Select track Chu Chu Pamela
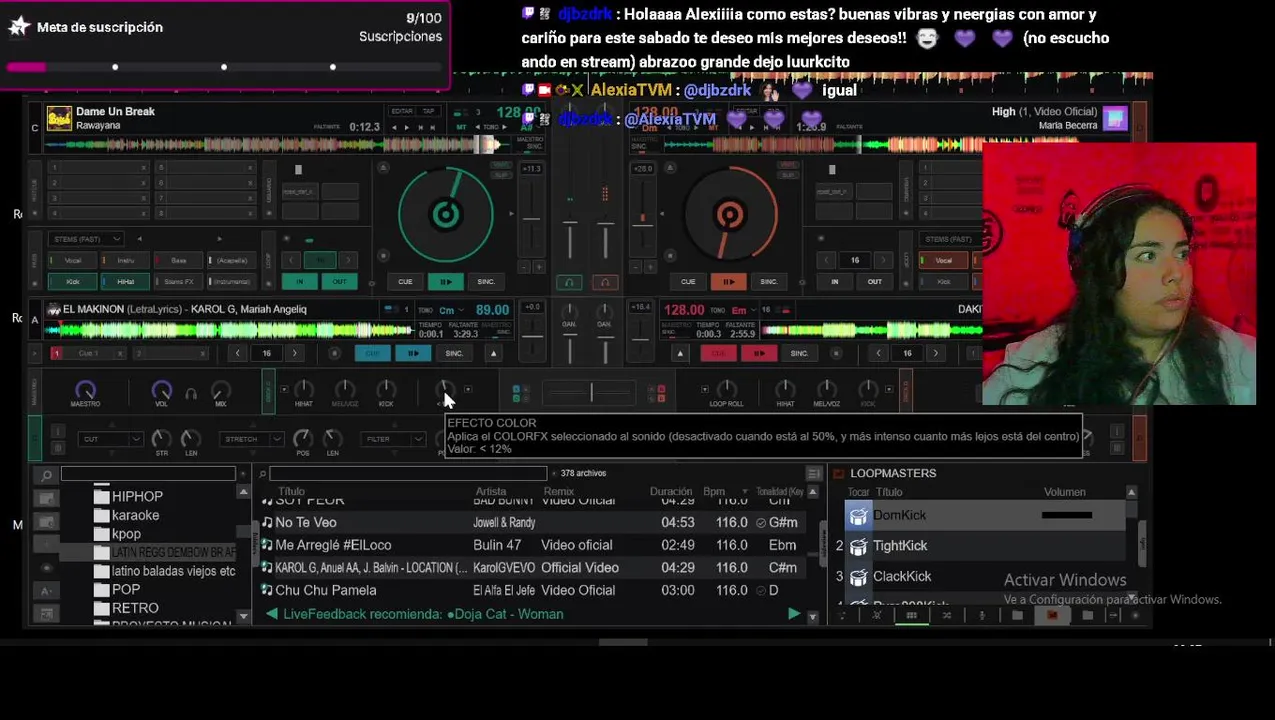 point(326,590)
